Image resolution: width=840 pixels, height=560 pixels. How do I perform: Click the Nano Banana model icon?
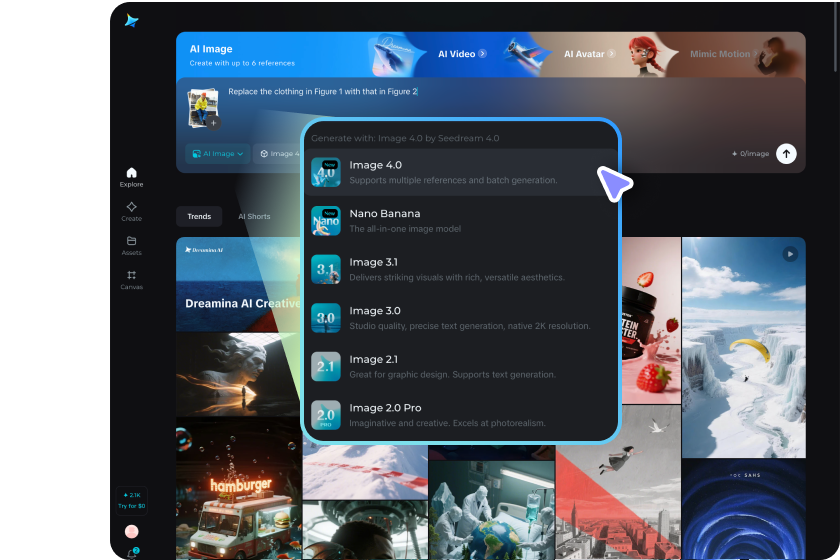326,221
